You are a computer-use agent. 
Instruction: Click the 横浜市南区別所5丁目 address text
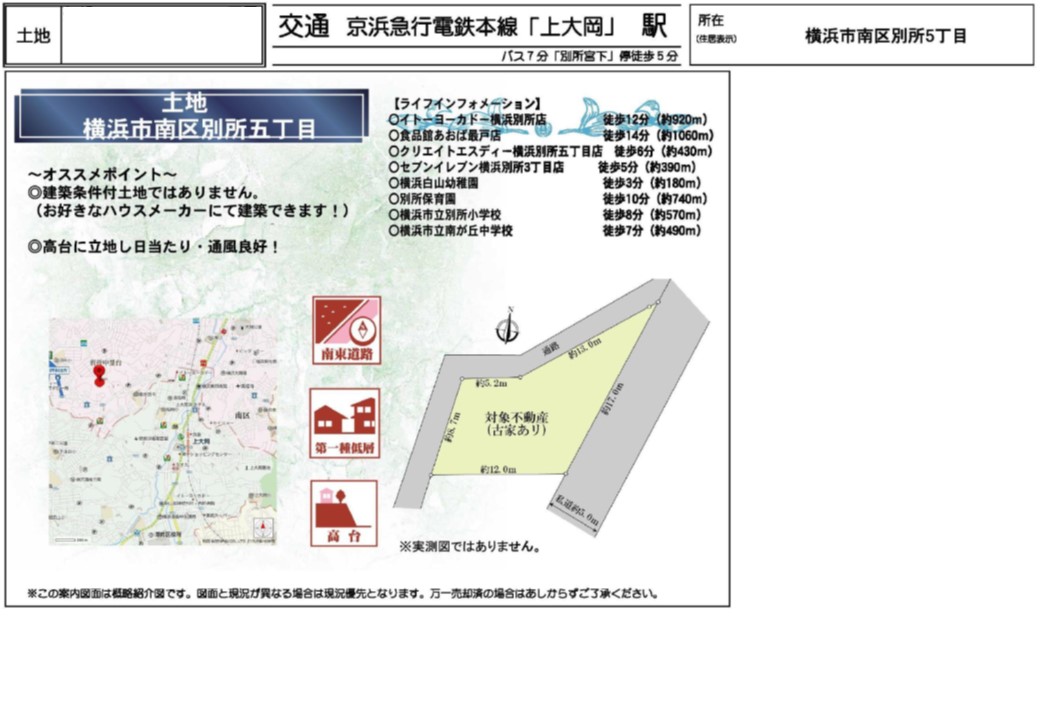tap(885, 36)
